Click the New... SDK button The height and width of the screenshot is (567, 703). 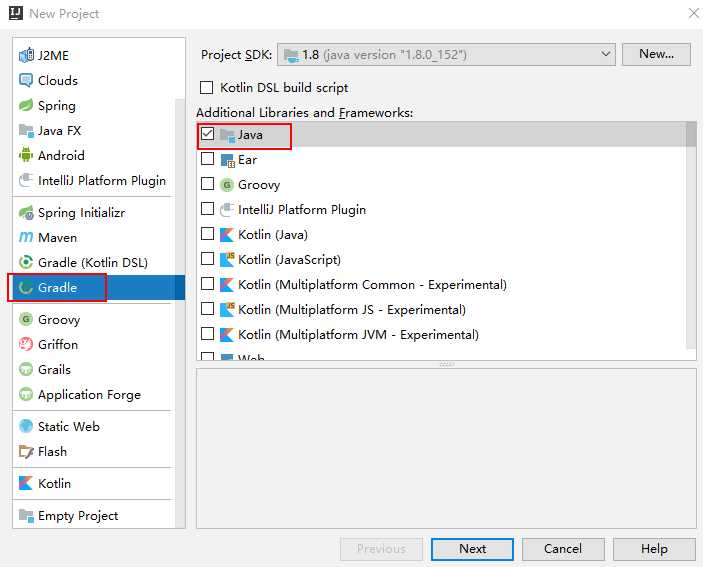(656, 54)
